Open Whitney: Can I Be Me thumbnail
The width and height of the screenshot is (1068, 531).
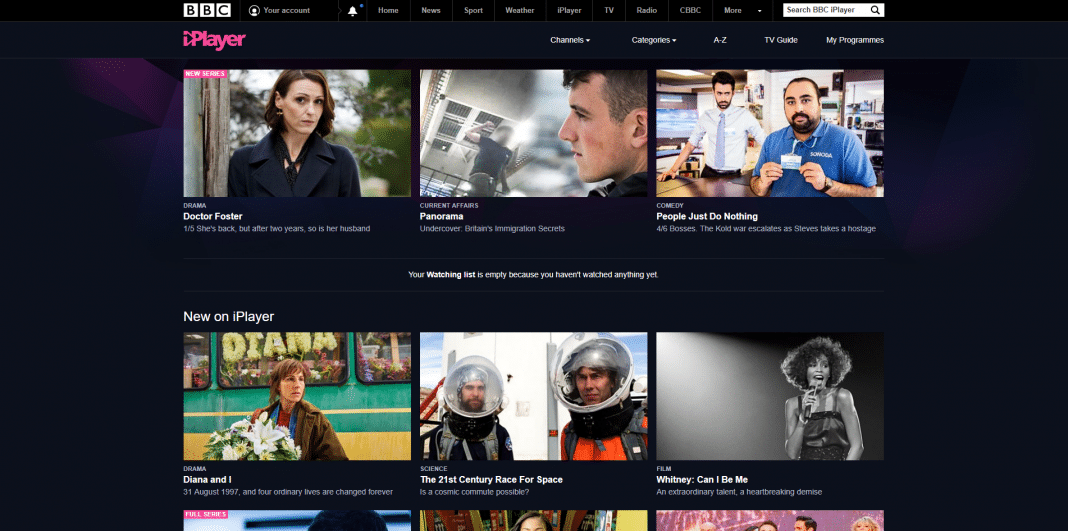770,396
